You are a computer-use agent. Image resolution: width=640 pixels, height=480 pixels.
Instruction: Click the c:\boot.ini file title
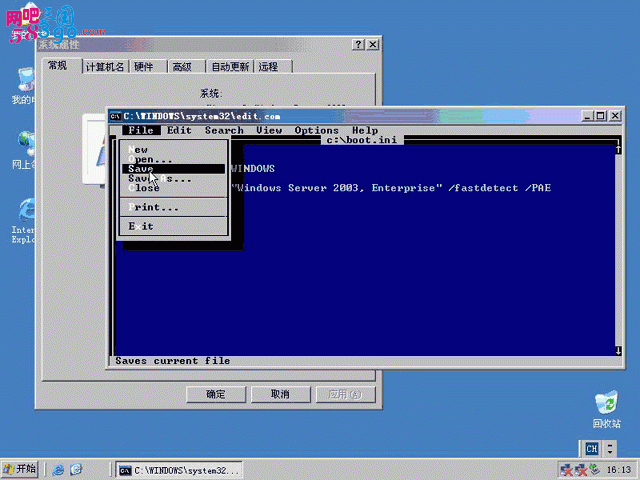(x=362, y=140)
